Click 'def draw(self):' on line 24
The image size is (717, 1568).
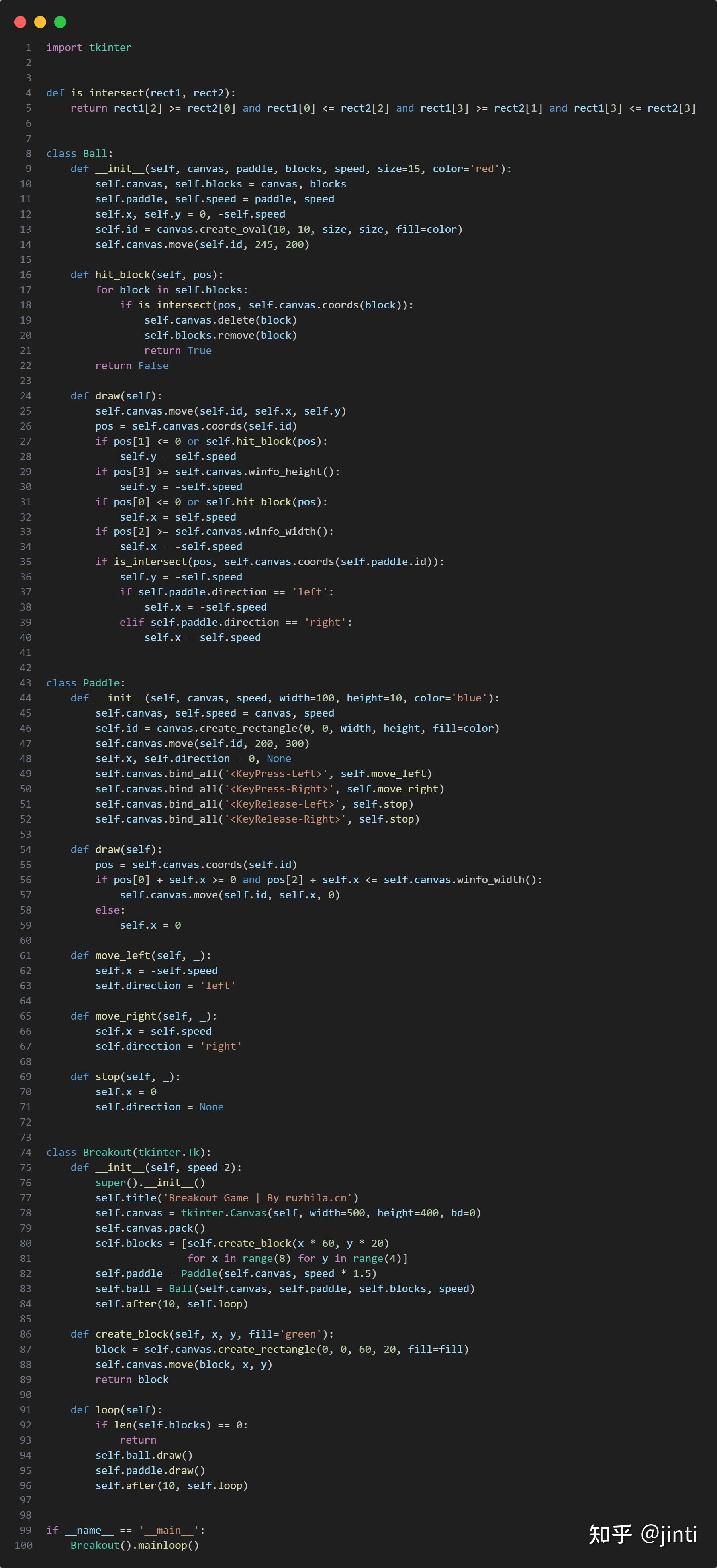click(x=117, y=396)
